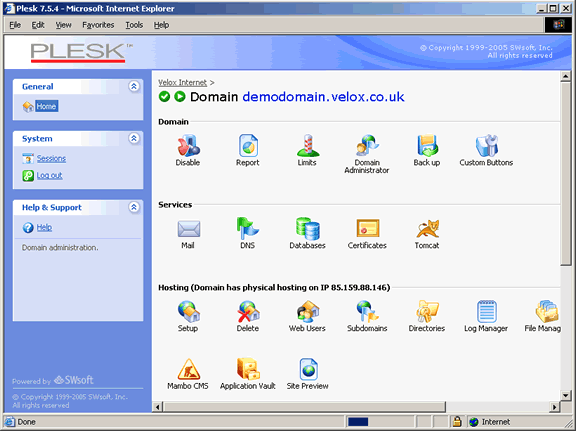Open the Databases icon
The width and height of the screenshot is (576, 431).
click(308, 229)
